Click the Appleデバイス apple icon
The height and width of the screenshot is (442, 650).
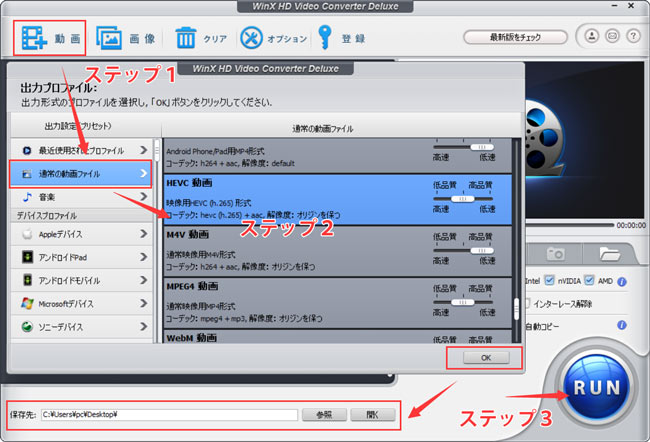tap(27, 234)
